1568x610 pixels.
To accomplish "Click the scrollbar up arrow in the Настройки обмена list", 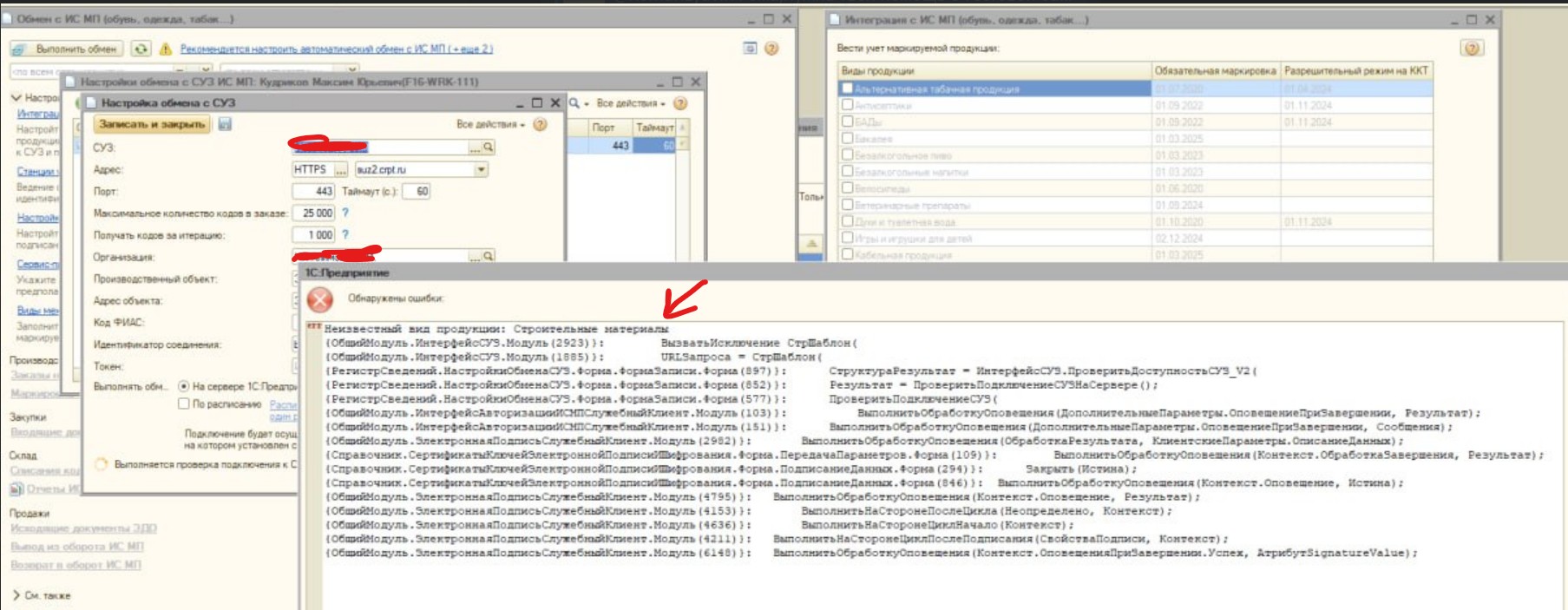I will point(683,128).
